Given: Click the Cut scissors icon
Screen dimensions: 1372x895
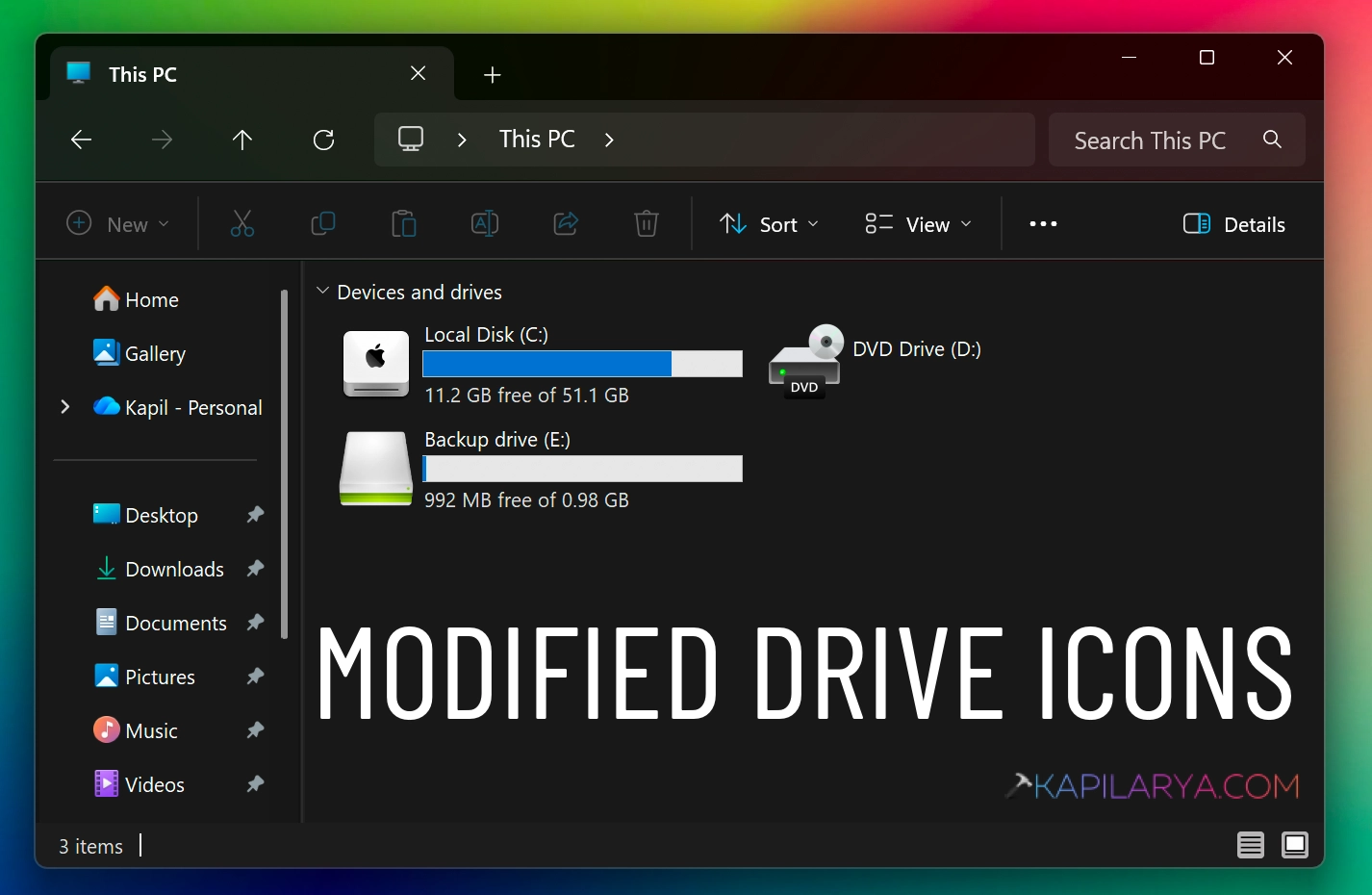Looking at the screenshot, I should click(242, 224).
